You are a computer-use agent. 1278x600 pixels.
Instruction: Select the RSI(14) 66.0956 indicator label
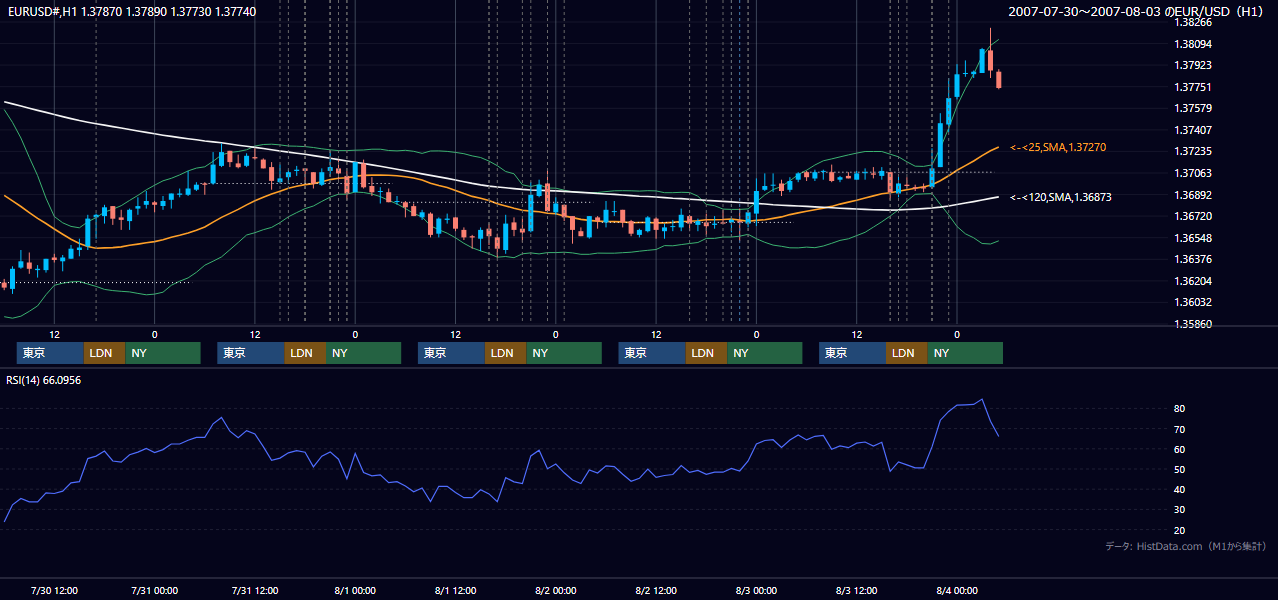click(44, 380)
